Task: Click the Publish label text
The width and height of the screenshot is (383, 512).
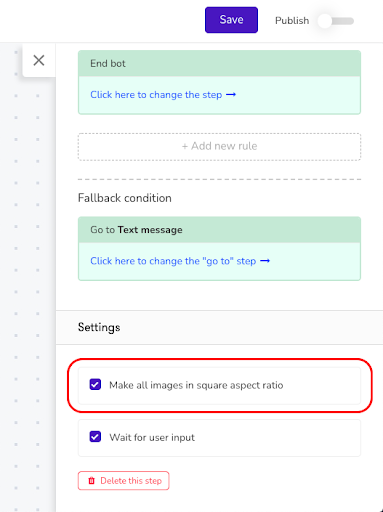Action: pos(292,21)
